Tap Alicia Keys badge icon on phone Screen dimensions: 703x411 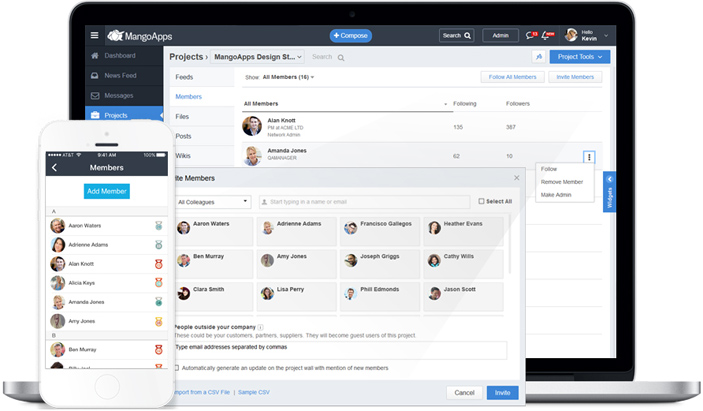coord(158,283)
